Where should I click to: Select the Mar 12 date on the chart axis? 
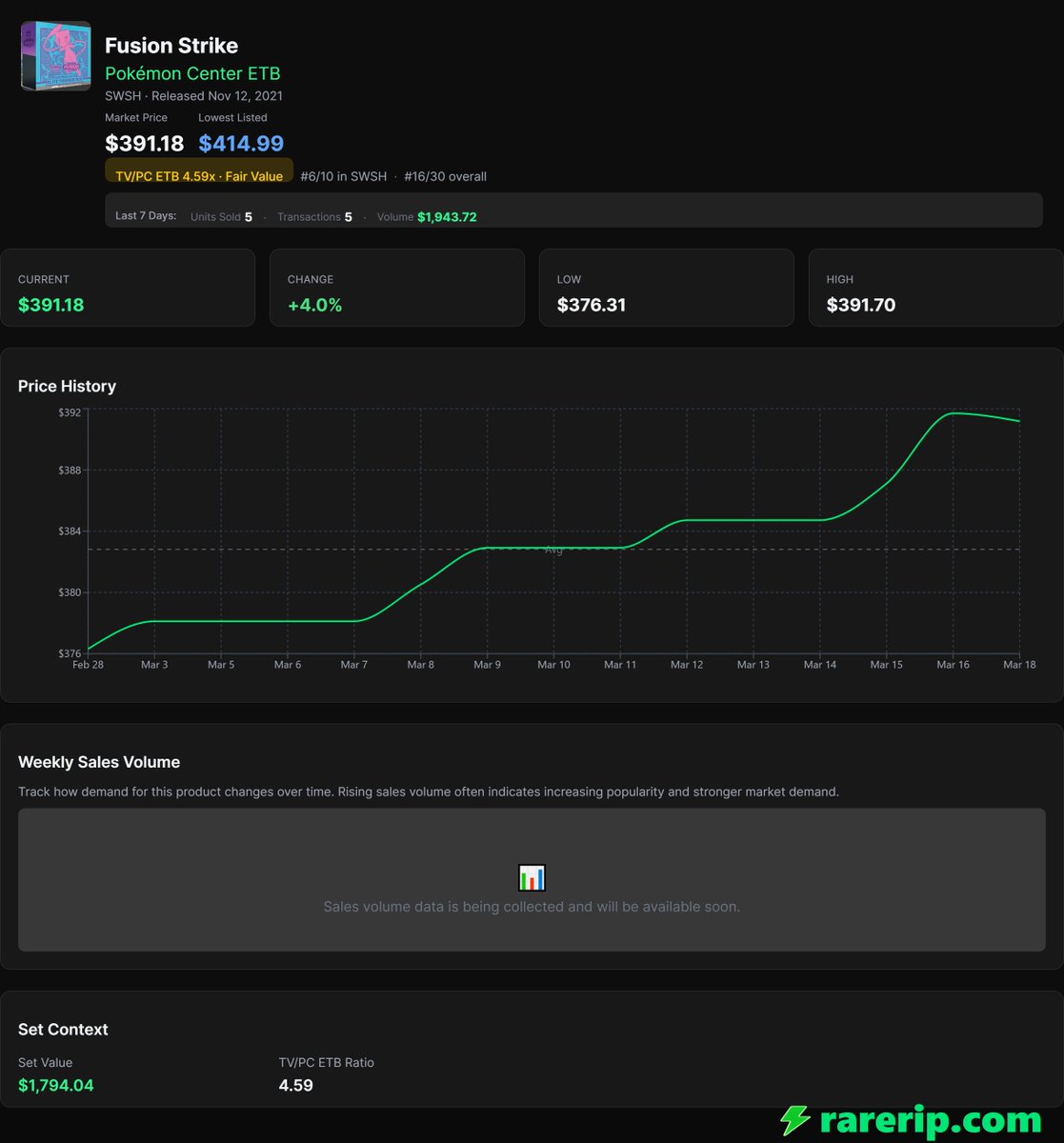click(x=687, y=665)
